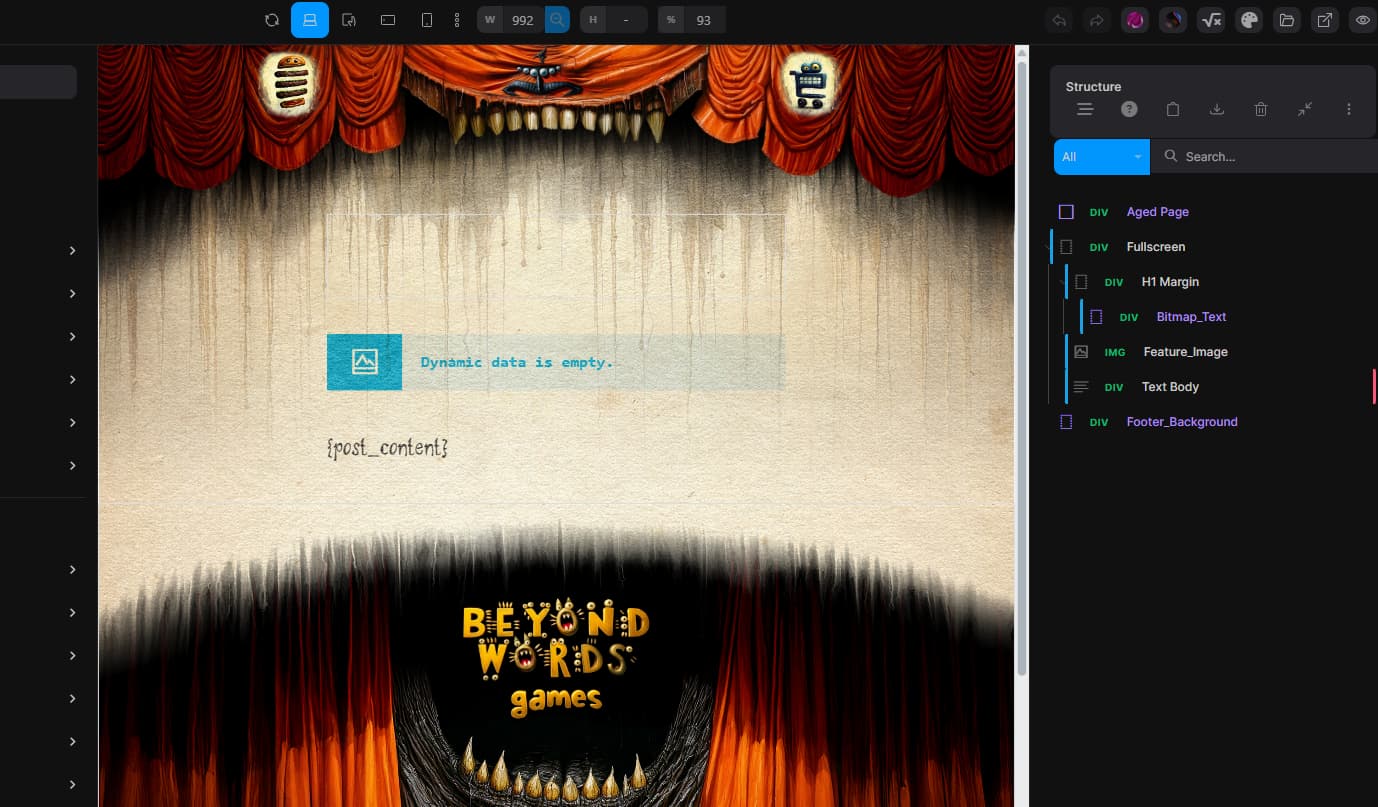Open the All filter dropdown
Viewport: 1378px width, 807px height.
click(x=1102, y=157)
